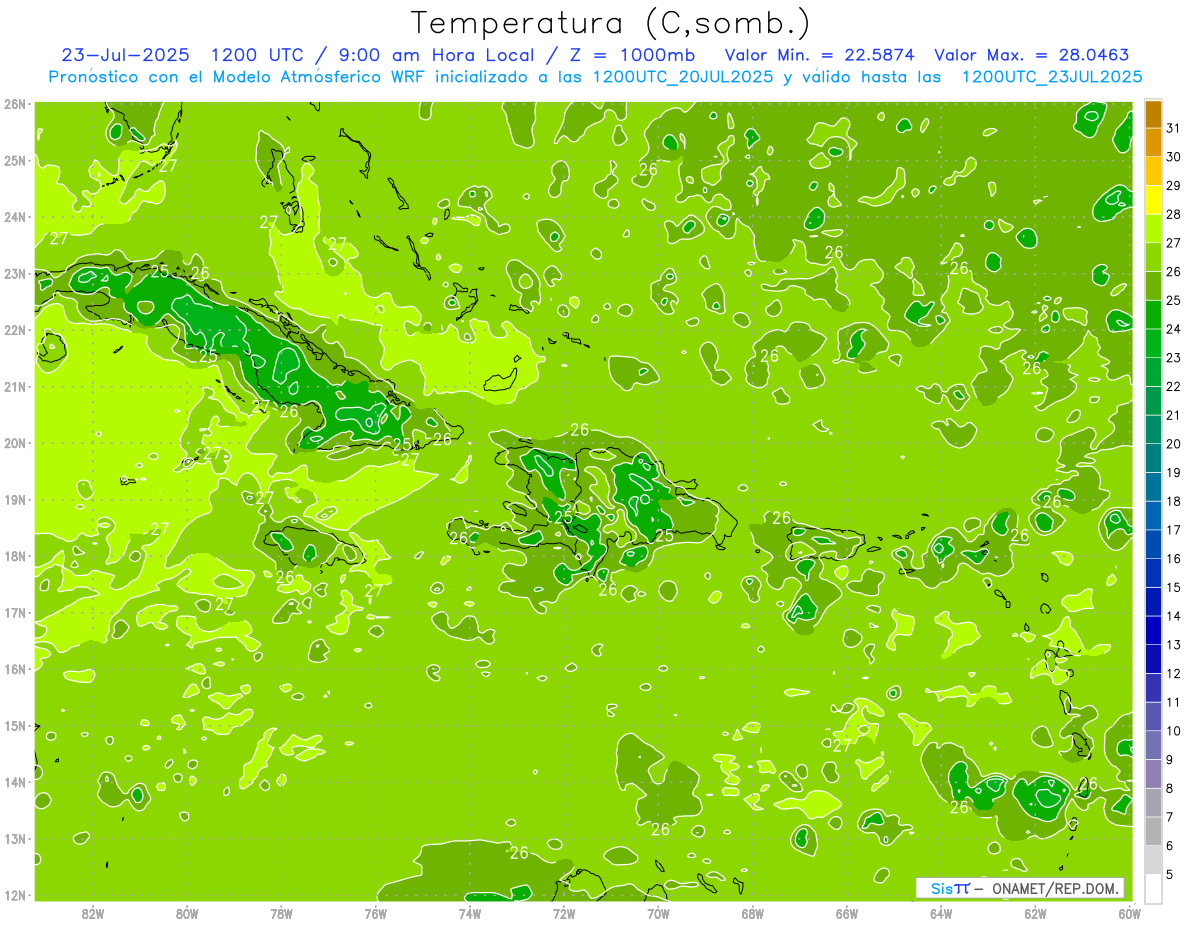1200x927 pixels.
Task: Click the 1200UTC_23JUL2025 valid-until time
Action: point(1051,76)
